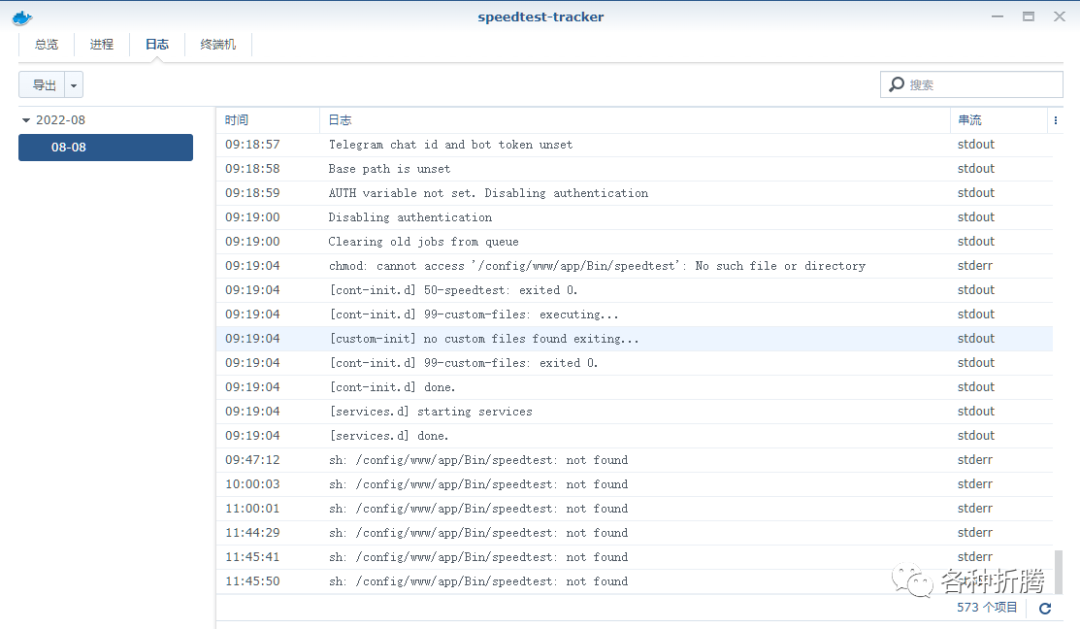The height and width of the screenshot is (629, 1080).
Task: Click the 日志 column header
Action: (x=340, y=120)
